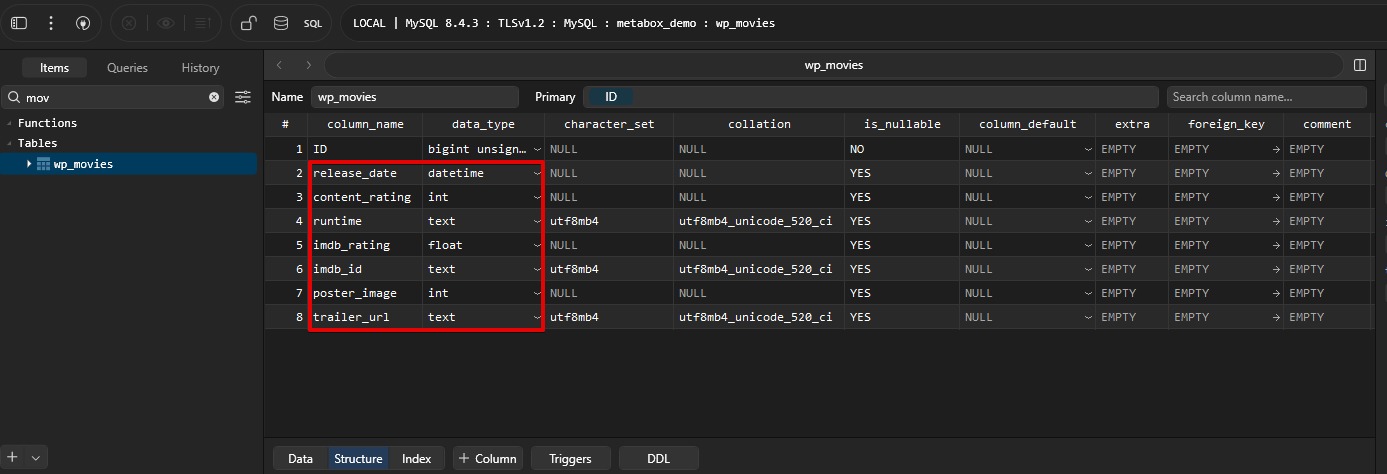Open data_type dropdown for content_rating

tap(537, 197)
